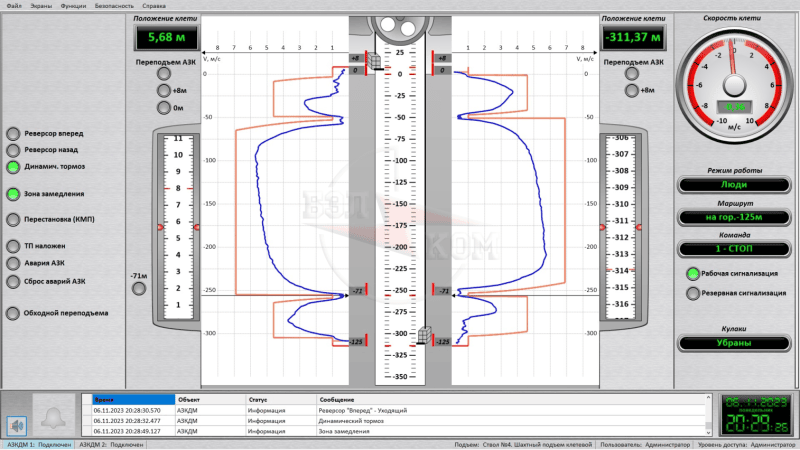Click the right cage cube icon near -125

pyautogui.click(x=424, y=335)
